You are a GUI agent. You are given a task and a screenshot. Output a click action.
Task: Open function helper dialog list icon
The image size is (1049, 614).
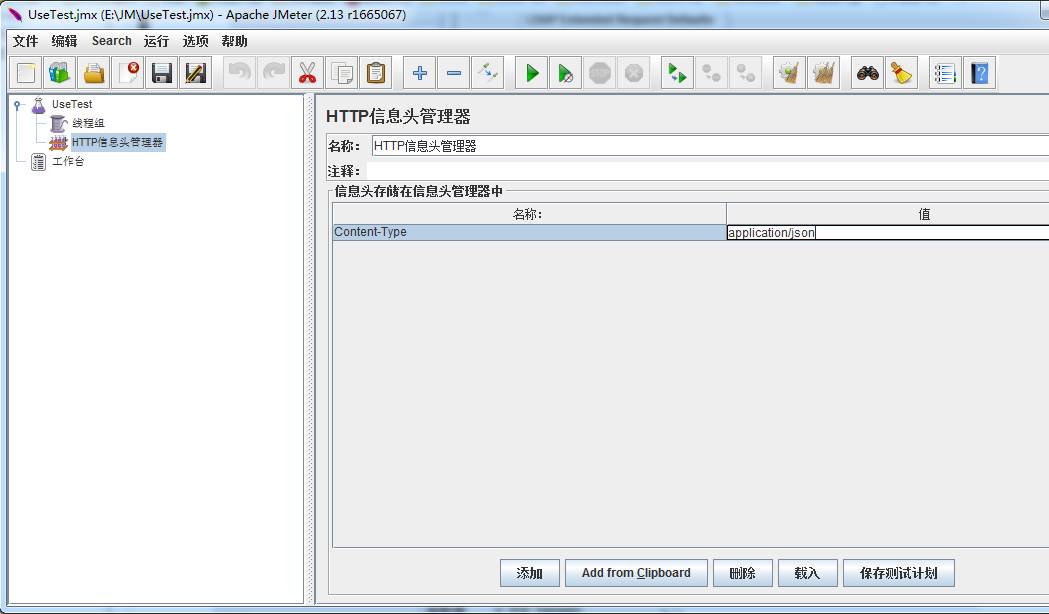[945, 73]
